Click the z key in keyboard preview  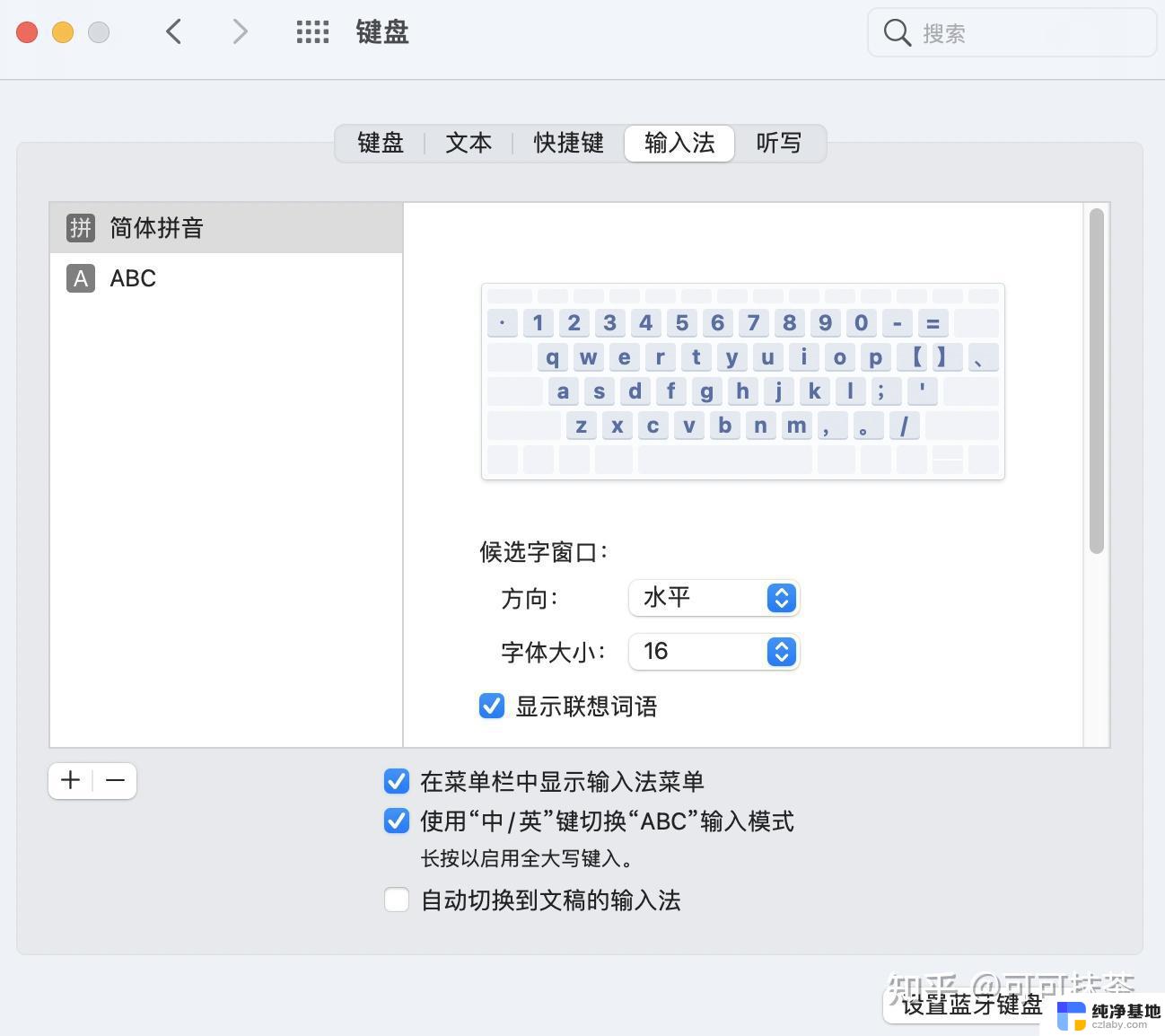581,426
